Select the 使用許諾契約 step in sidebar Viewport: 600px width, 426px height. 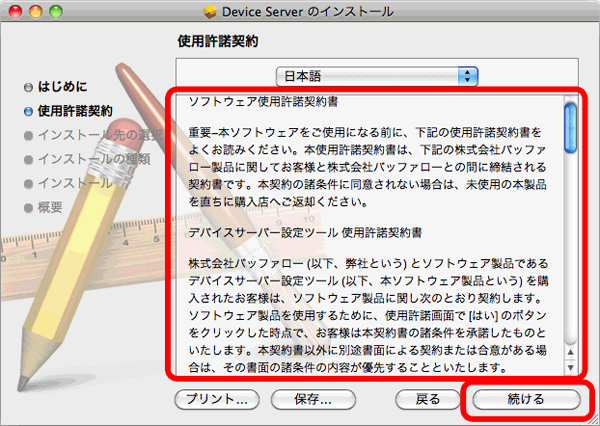tap(75, 111)
